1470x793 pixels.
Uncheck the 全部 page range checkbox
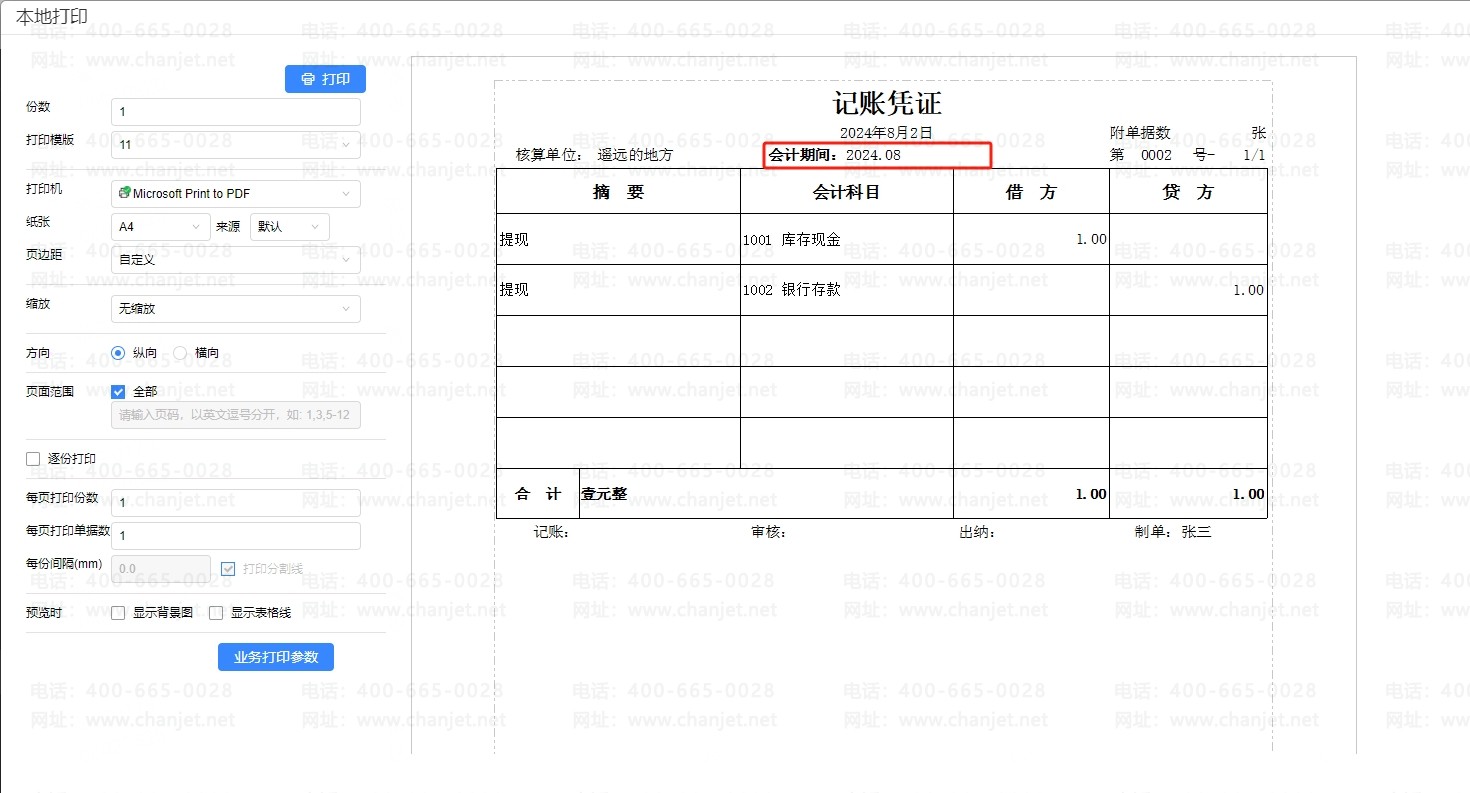pos(118,392)
